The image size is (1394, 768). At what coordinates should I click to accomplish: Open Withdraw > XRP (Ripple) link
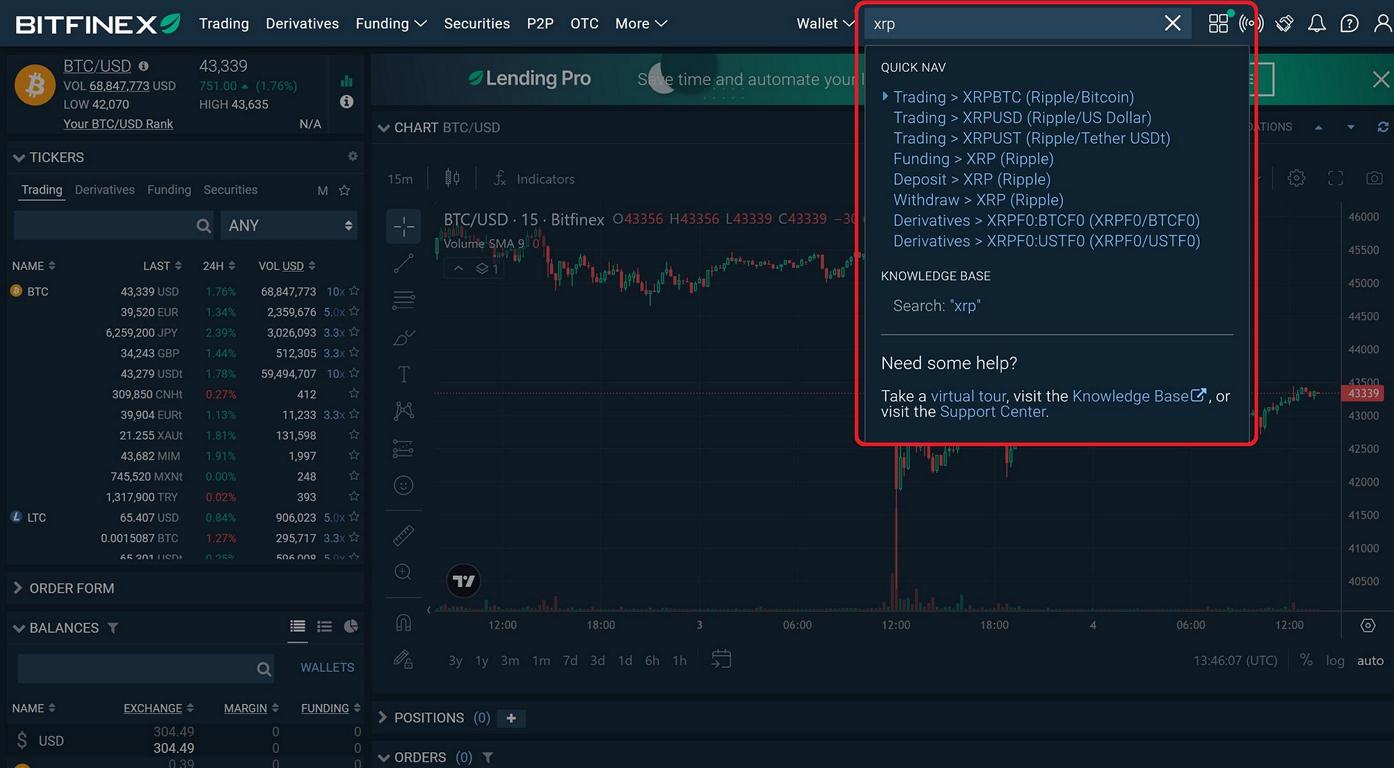[978, 200]
